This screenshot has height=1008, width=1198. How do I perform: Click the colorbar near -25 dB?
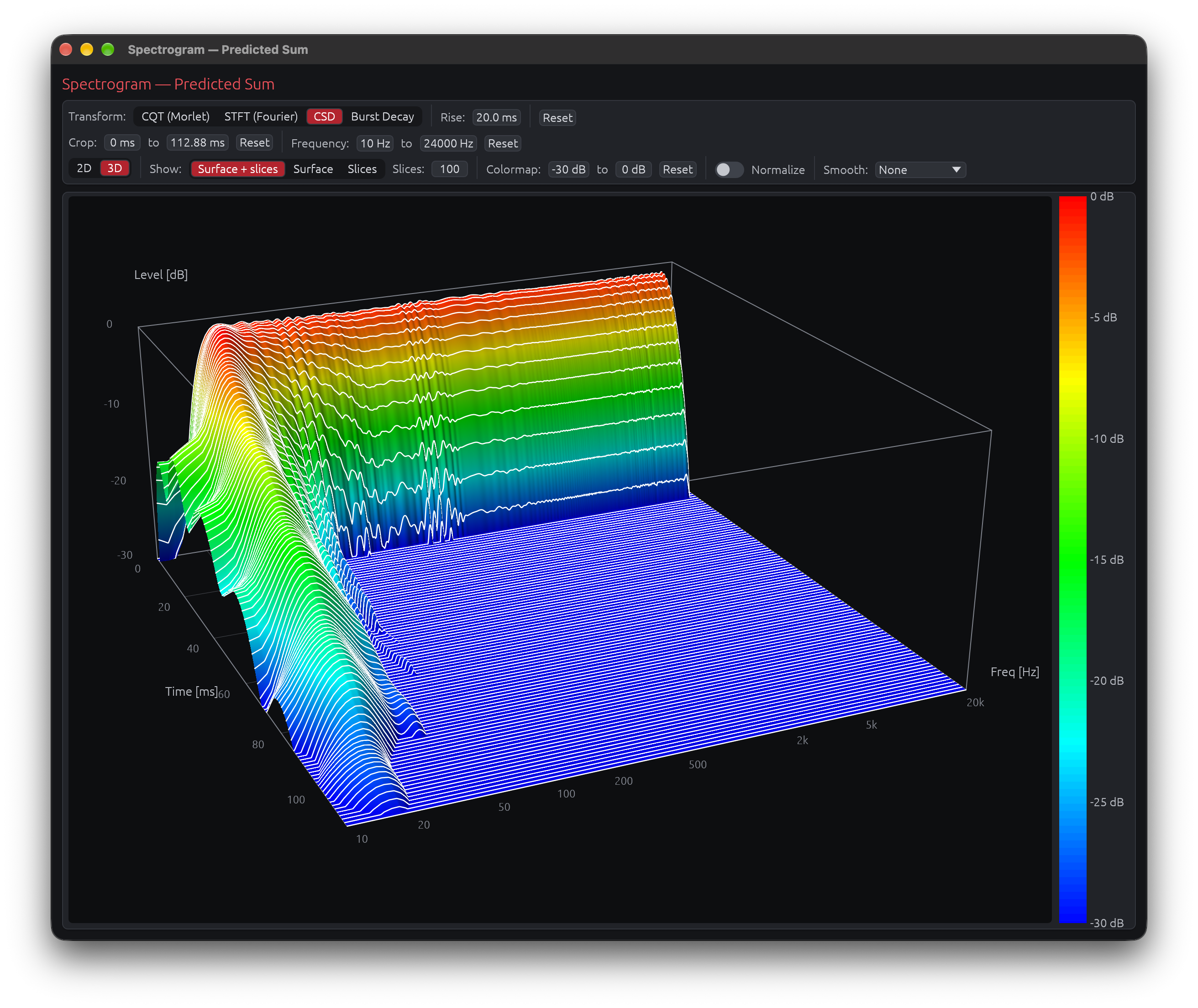(1072, 802)
